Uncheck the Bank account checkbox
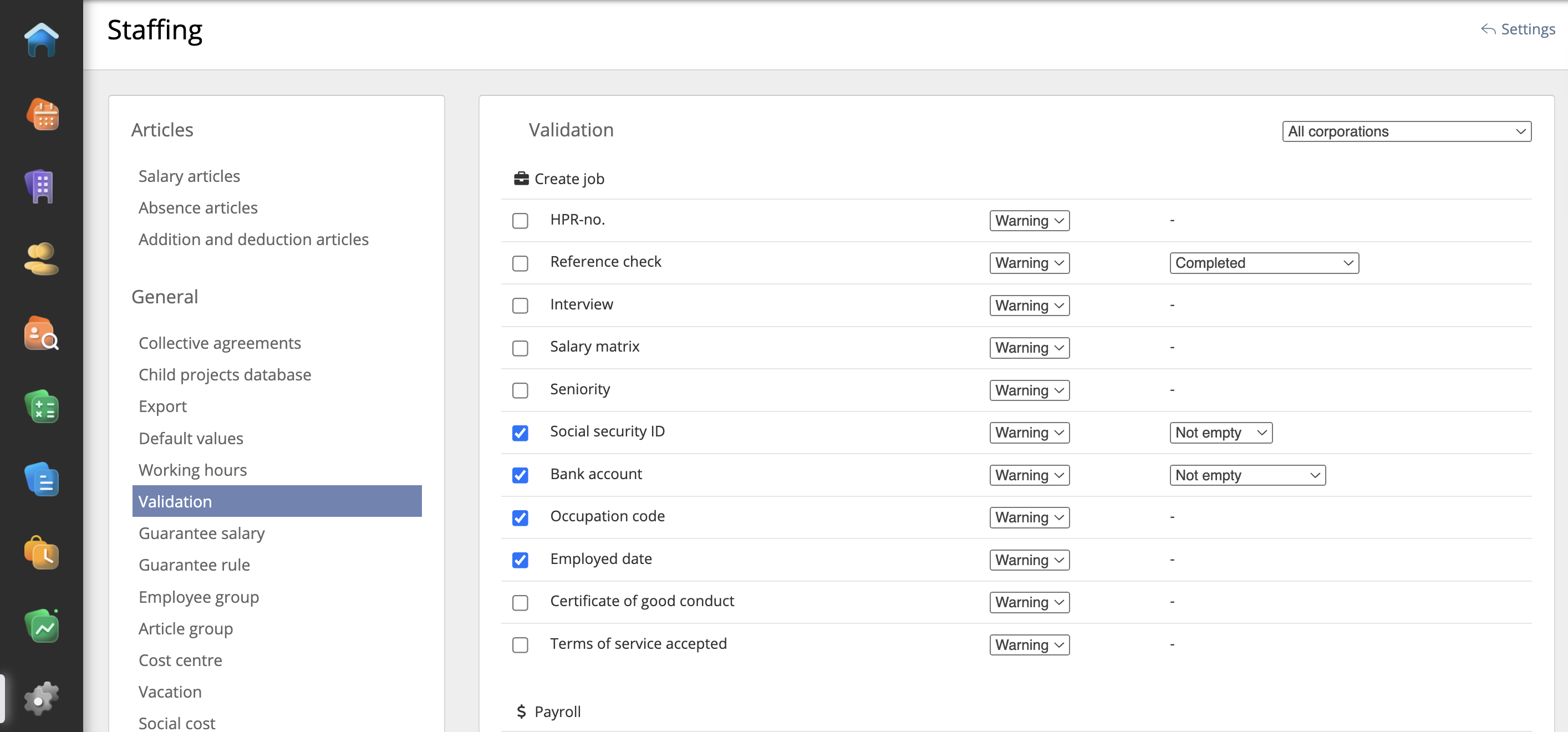 click(x=520, y=475)
